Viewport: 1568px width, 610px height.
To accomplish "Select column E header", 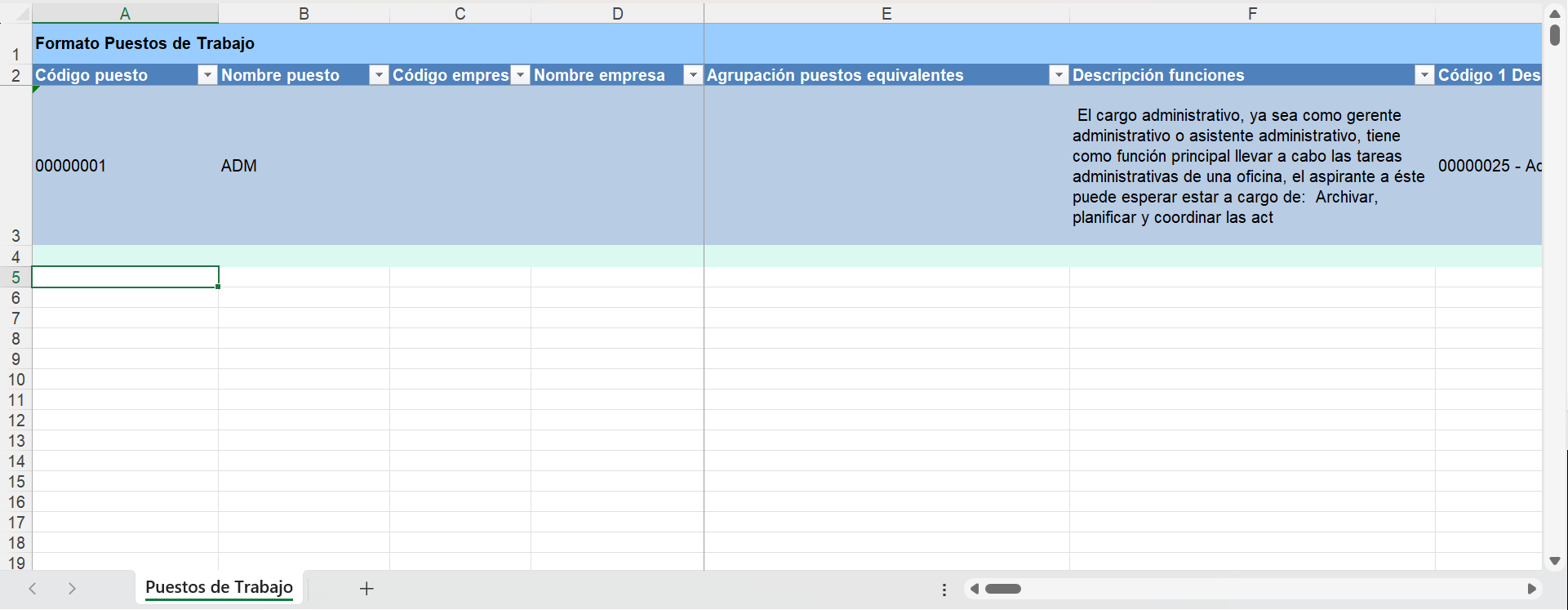I will tap(886, 13).
